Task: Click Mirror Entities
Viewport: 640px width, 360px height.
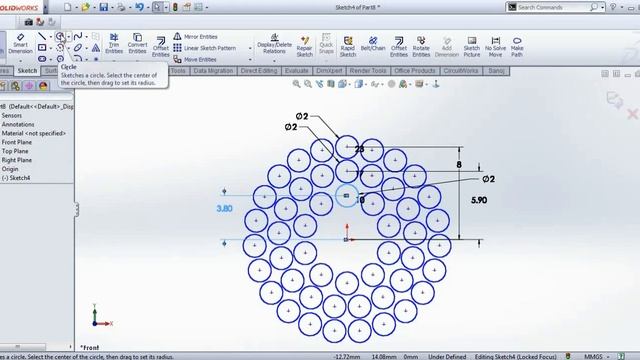Action: (195, 36)
